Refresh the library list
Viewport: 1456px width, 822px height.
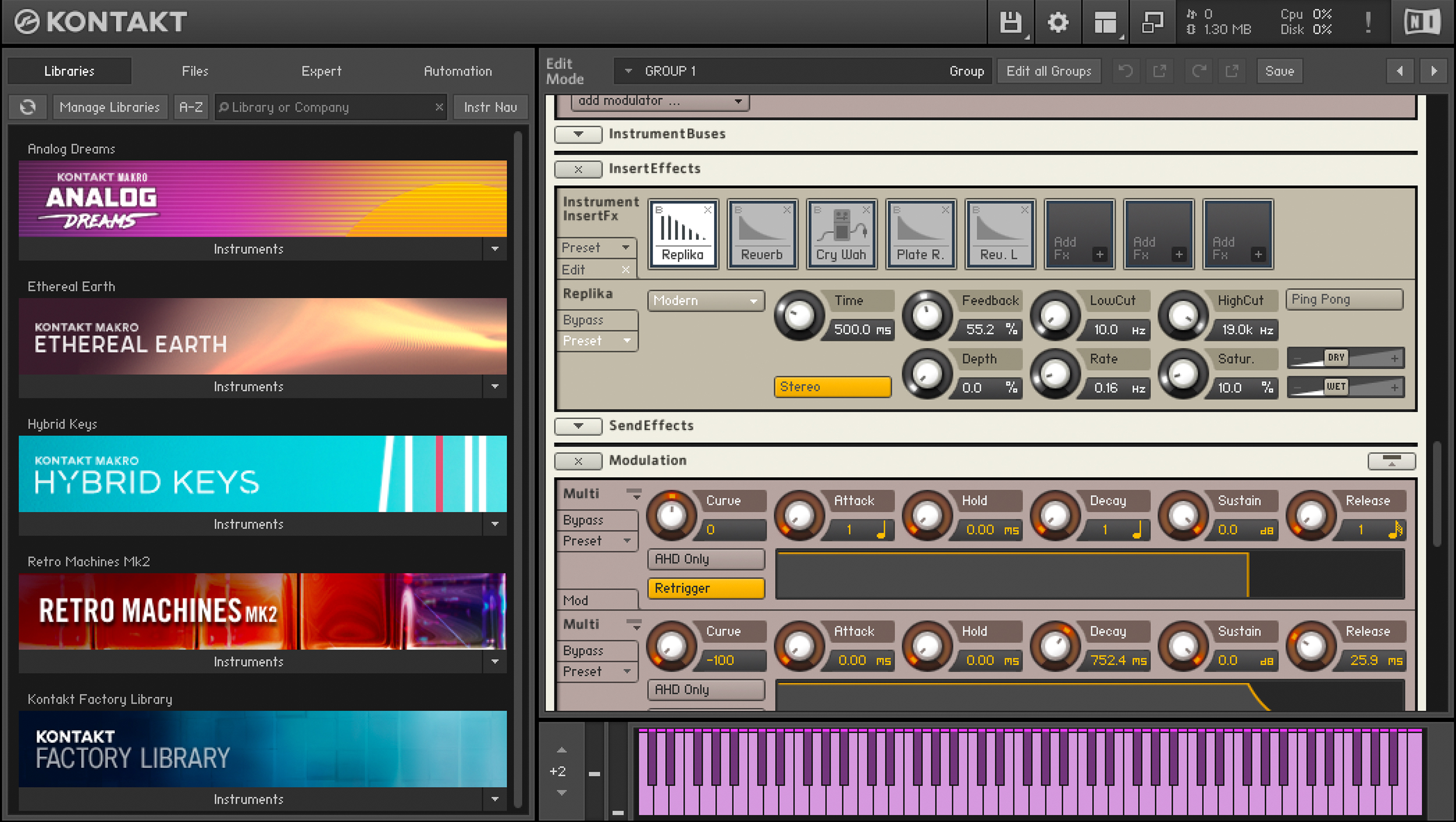coord(27,107)
